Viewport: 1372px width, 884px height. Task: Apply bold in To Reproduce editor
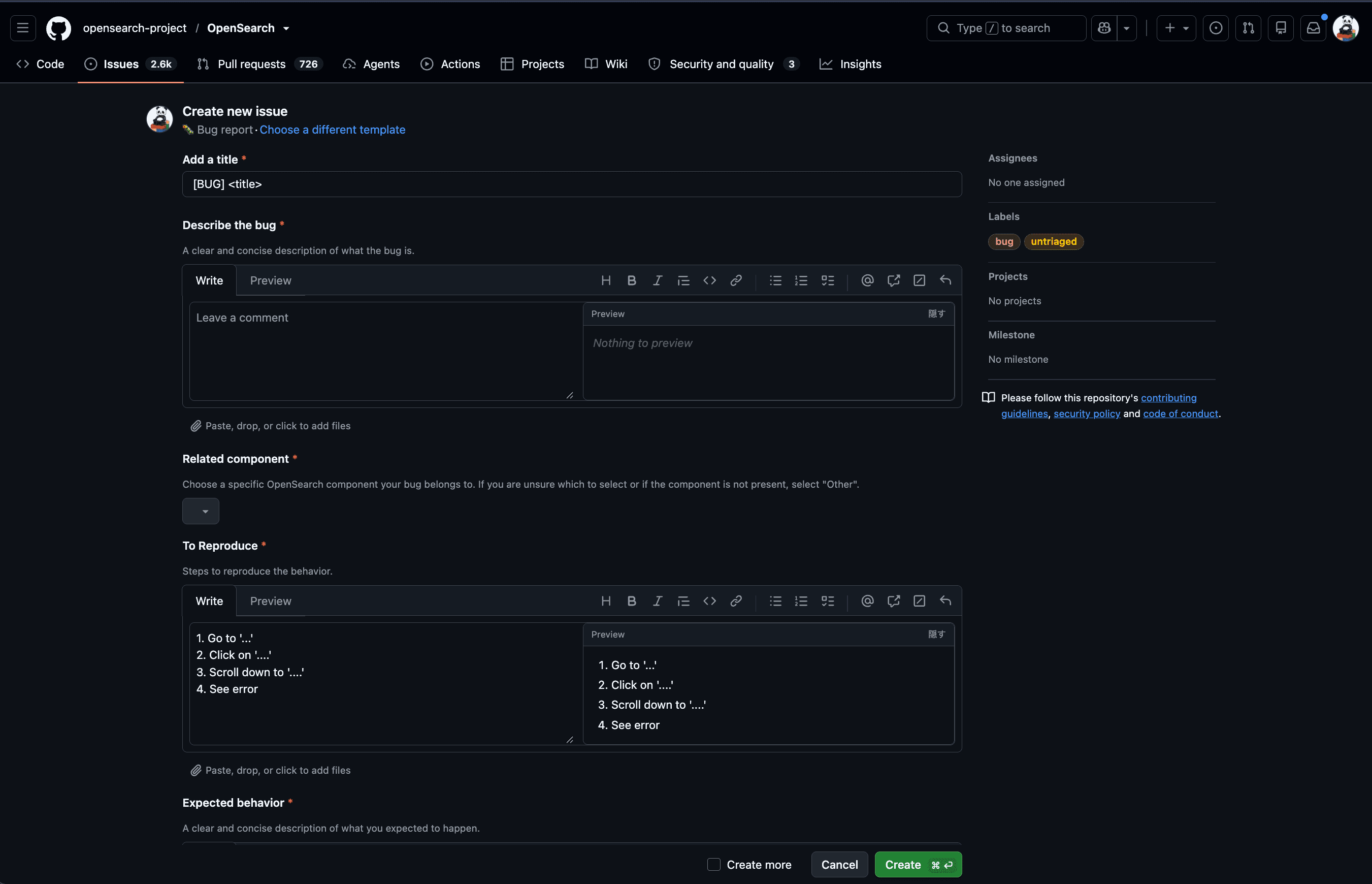tap(632, 601)
